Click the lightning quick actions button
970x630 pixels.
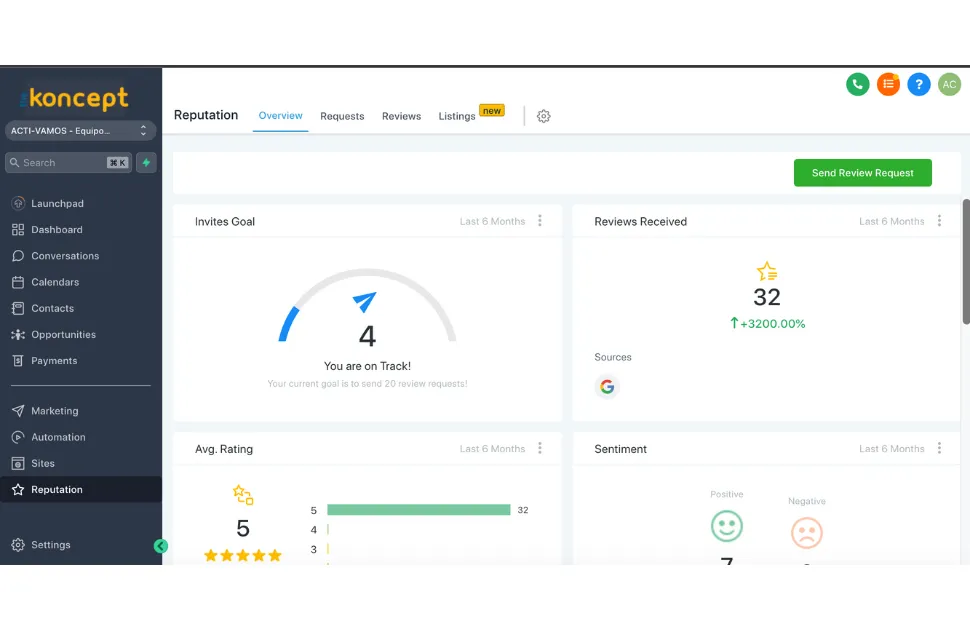146,163
